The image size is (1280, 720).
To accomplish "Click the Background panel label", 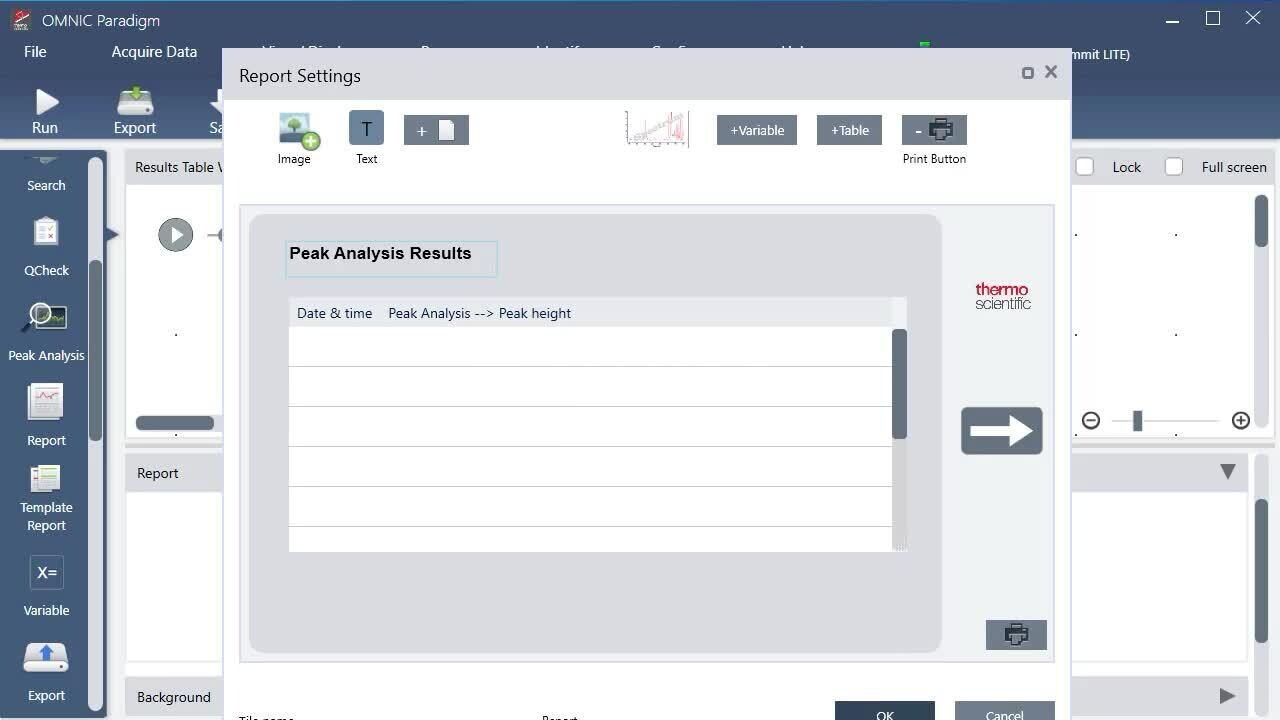I will click(x=173, y=697).
